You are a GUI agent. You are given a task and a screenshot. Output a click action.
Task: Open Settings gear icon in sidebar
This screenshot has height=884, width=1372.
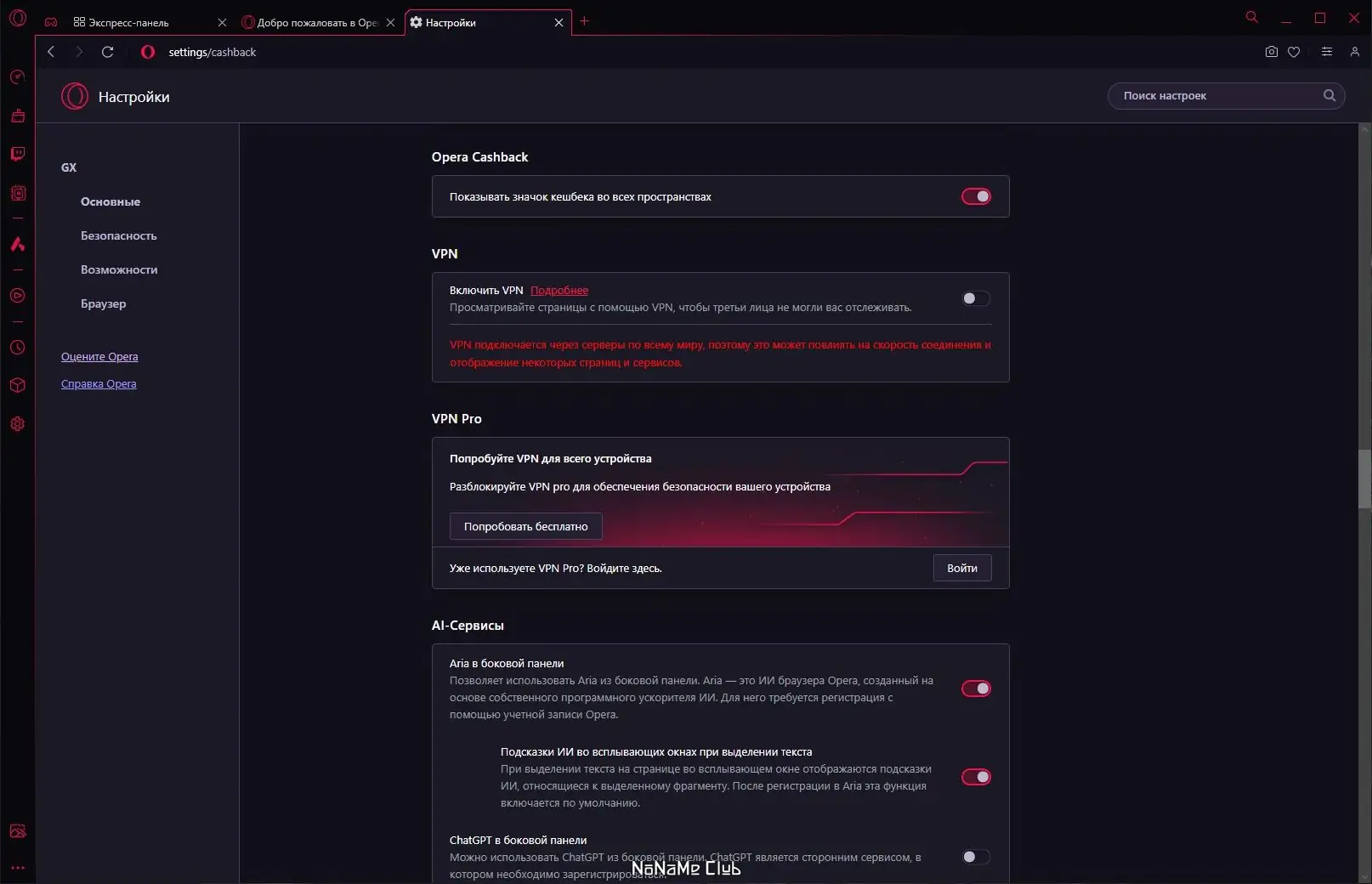pyautogui.click(x=18, y=424)
